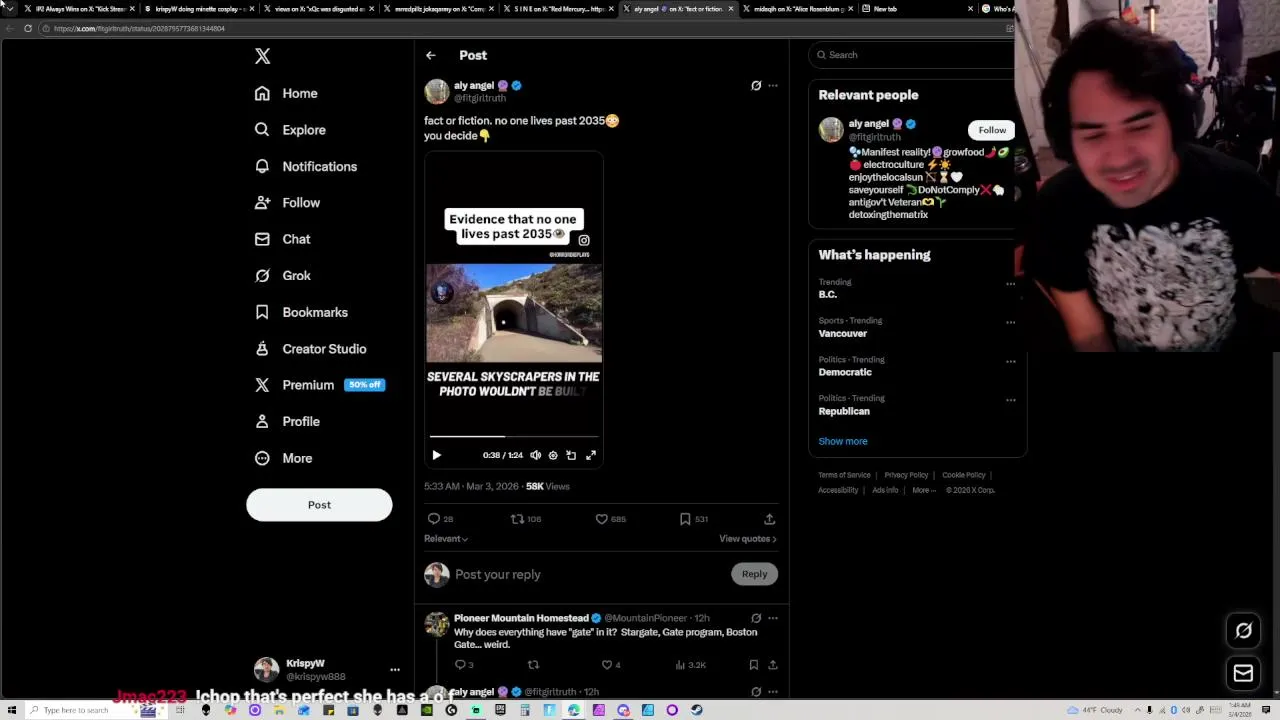Click the Grok icon on main post
The width and height of the screenshot is (1280, 720).
tap(756, 86)
